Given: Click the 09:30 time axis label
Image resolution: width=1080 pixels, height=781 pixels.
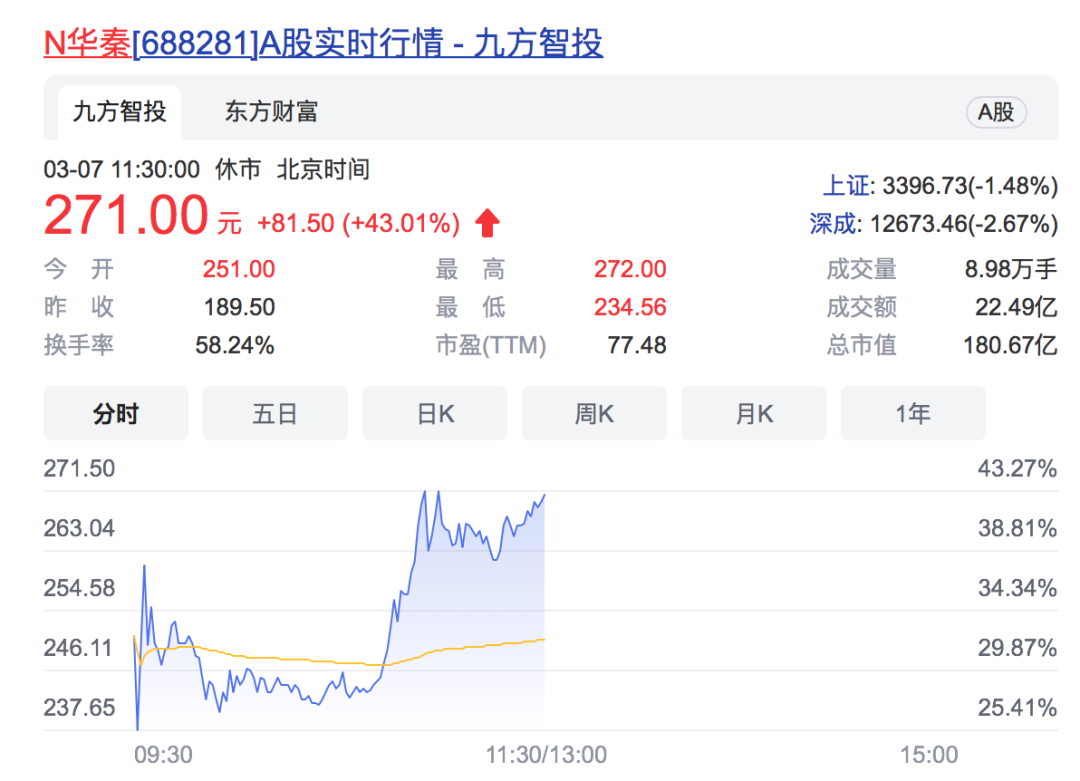Looking at the screenshot, I should tap(163, 754).
